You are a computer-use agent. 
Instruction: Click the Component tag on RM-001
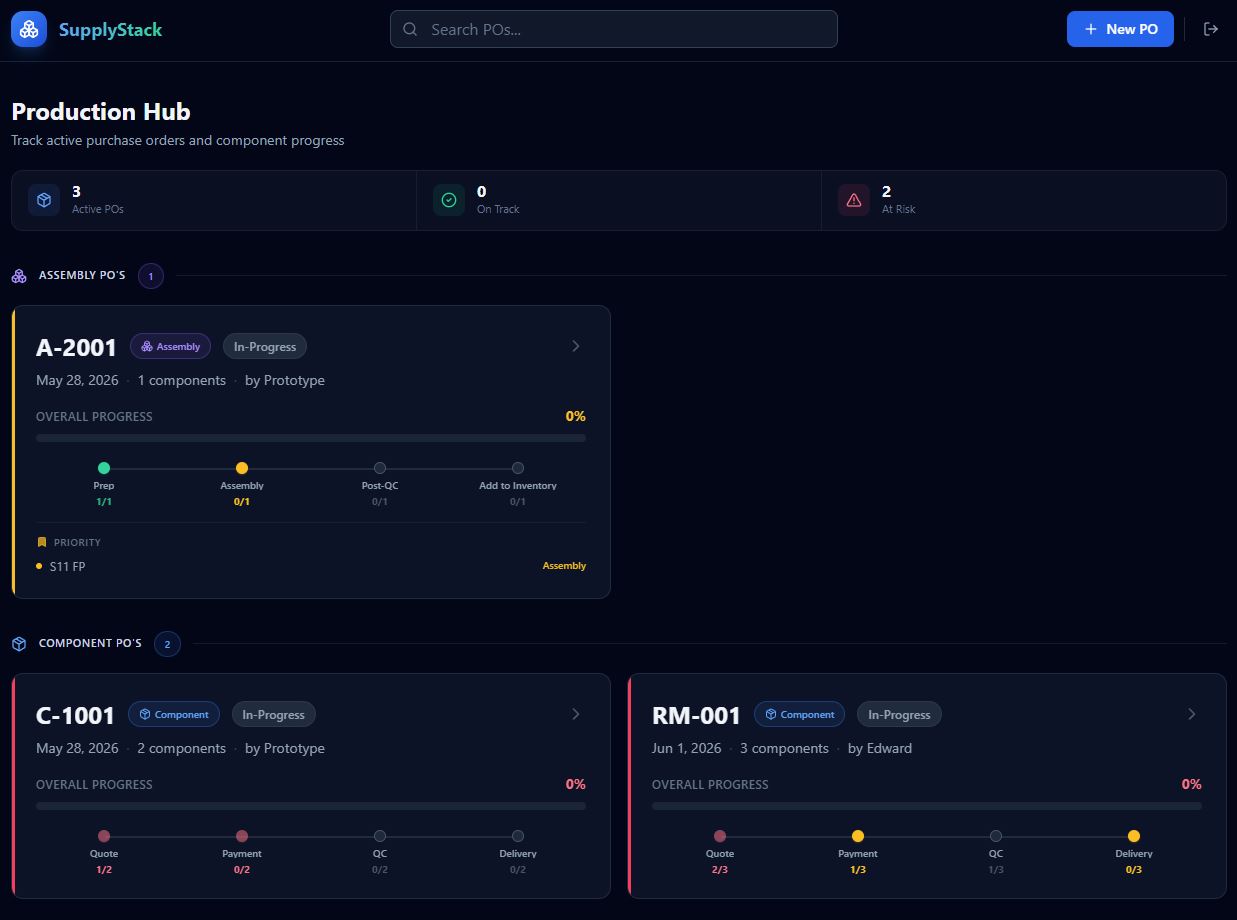coord(799,714)
